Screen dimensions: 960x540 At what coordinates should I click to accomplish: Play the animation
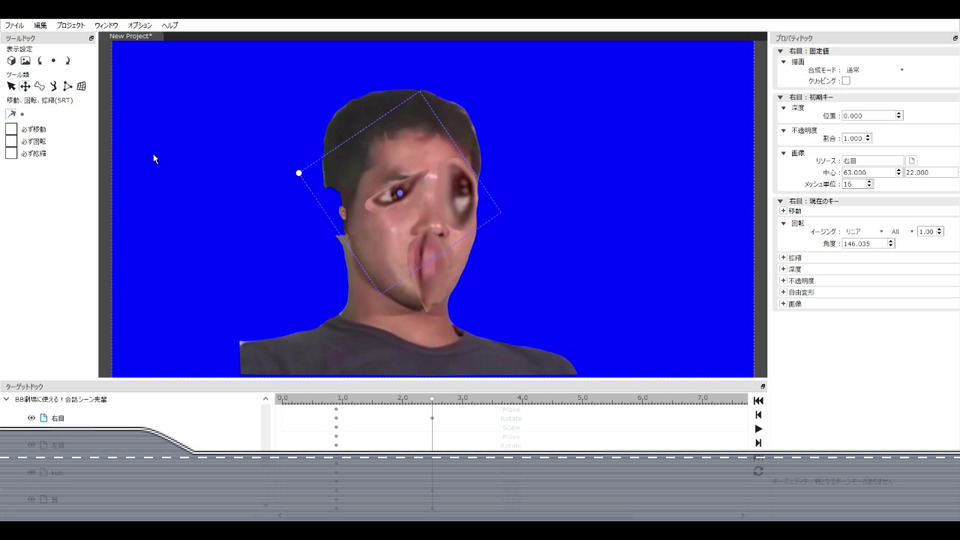(x=759, y=429)
